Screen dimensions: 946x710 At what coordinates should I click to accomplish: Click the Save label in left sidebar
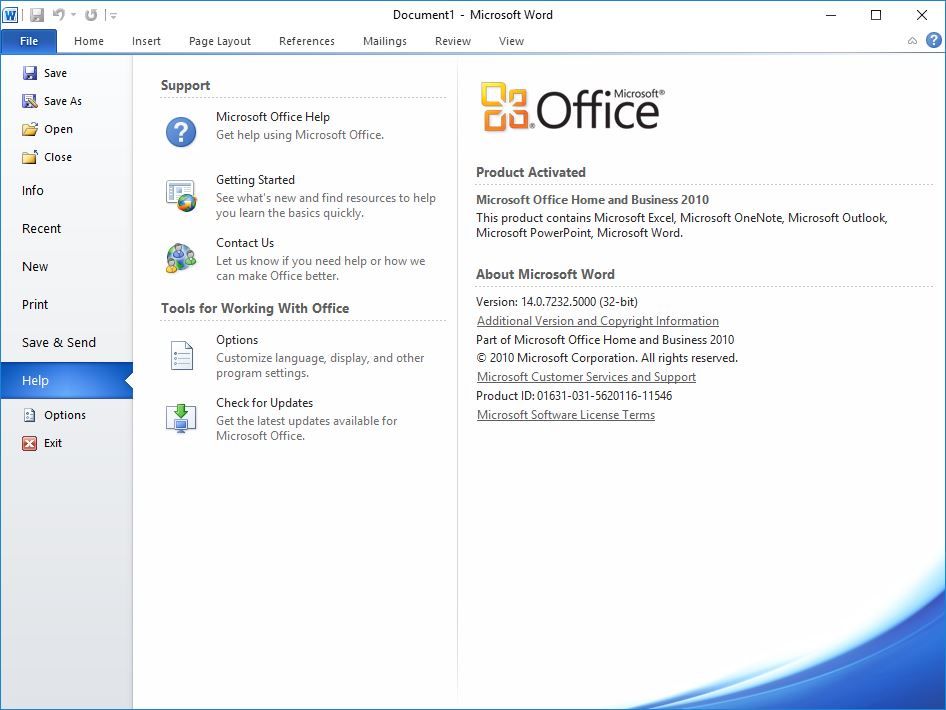[56, 73]
